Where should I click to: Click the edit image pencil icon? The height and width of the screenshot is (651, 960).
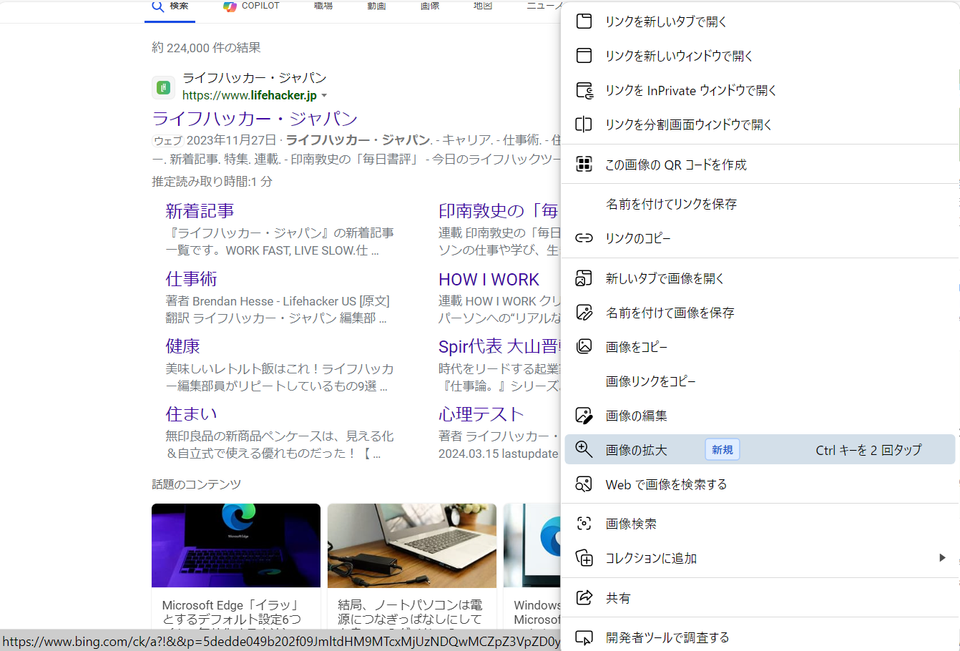coord(584,415)
